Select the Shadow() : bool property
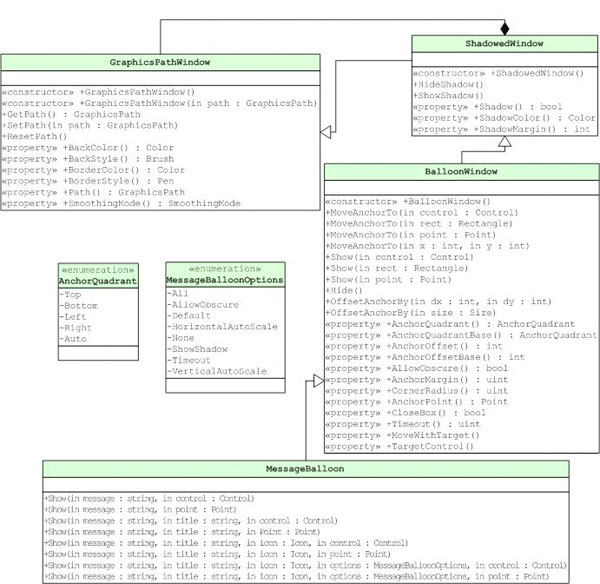Image resolution: width=600 pixels, height=584 pixels. (488, 107)
